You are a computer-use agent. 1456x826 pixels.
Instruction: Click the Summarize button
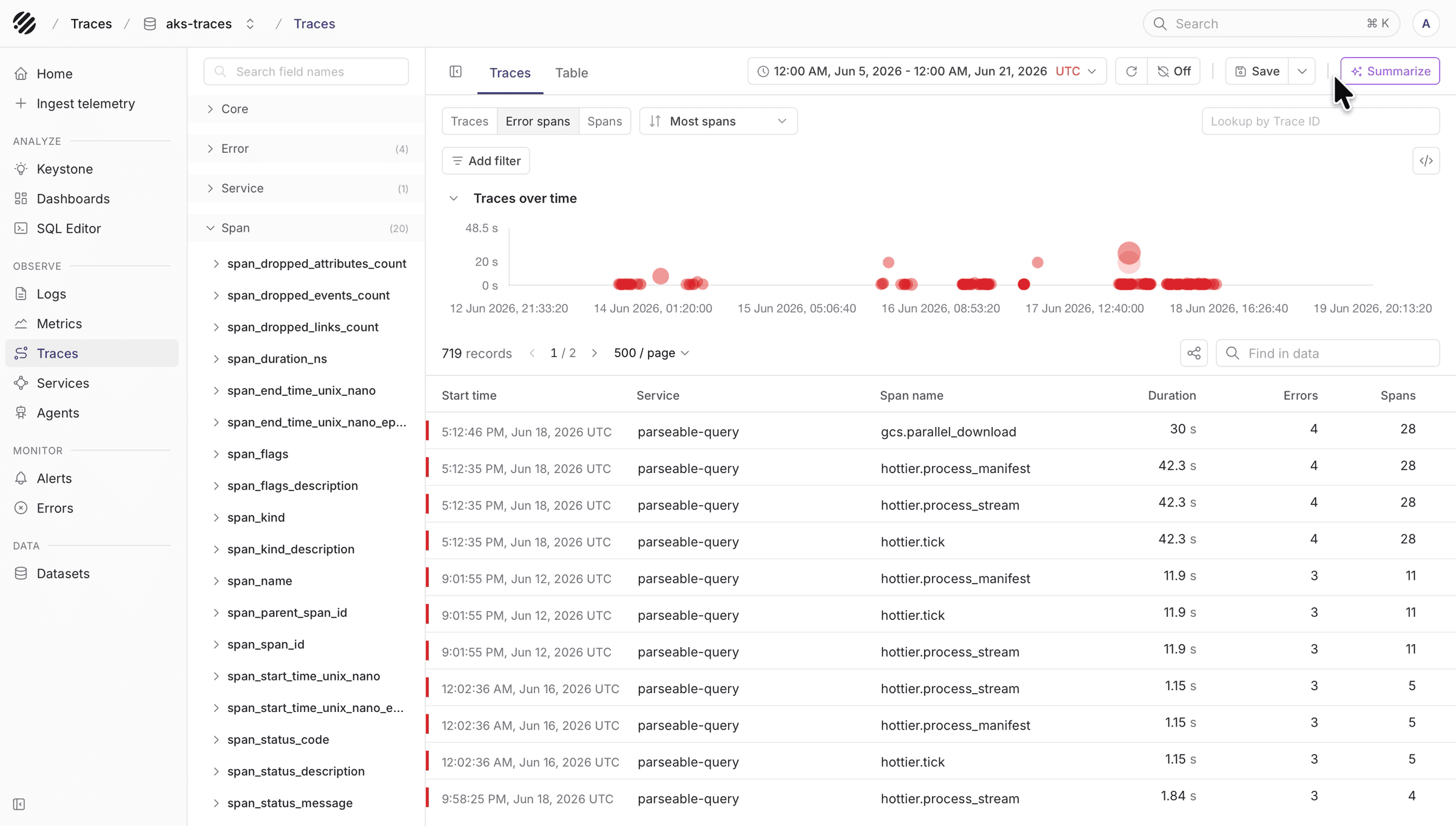click(1390, 72)
